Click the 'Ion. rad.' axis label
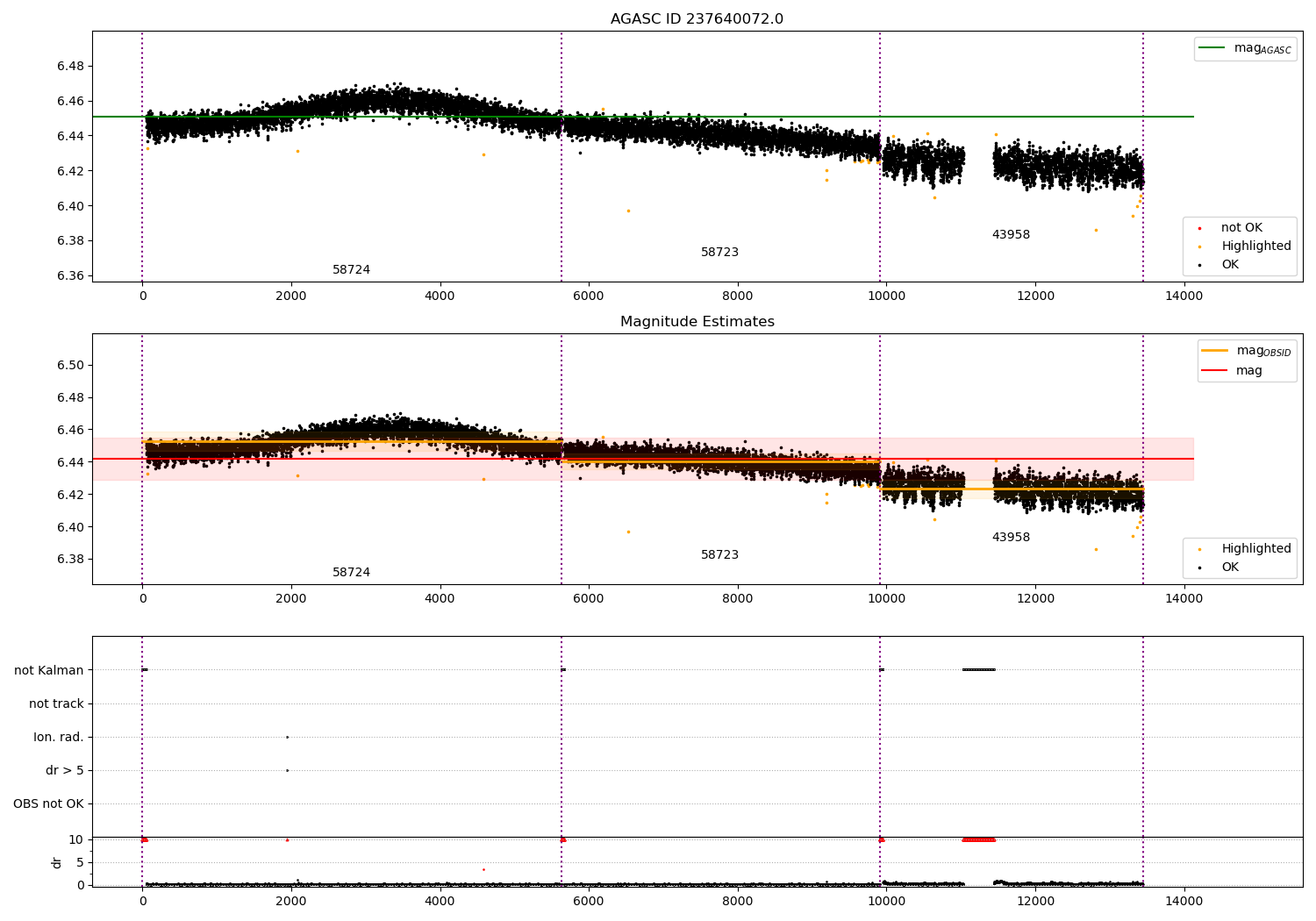Viewport: 1316px width, 921px height. click(x=59, y=737)
